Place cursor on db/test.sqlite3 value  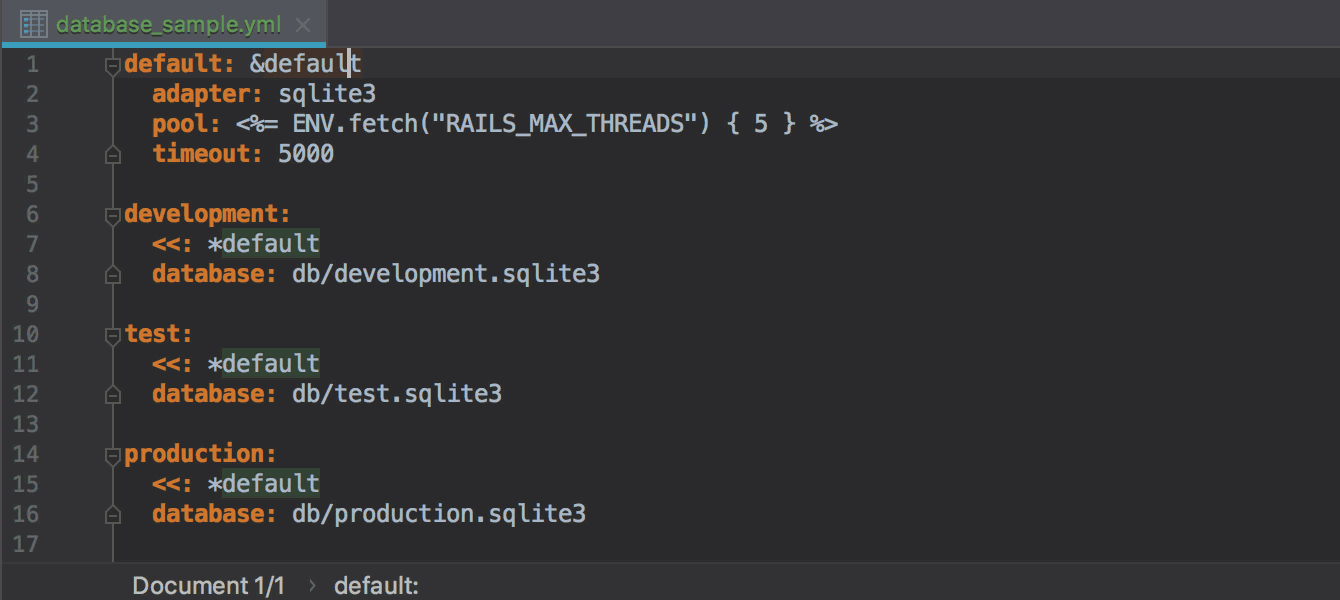pos(397,394)
